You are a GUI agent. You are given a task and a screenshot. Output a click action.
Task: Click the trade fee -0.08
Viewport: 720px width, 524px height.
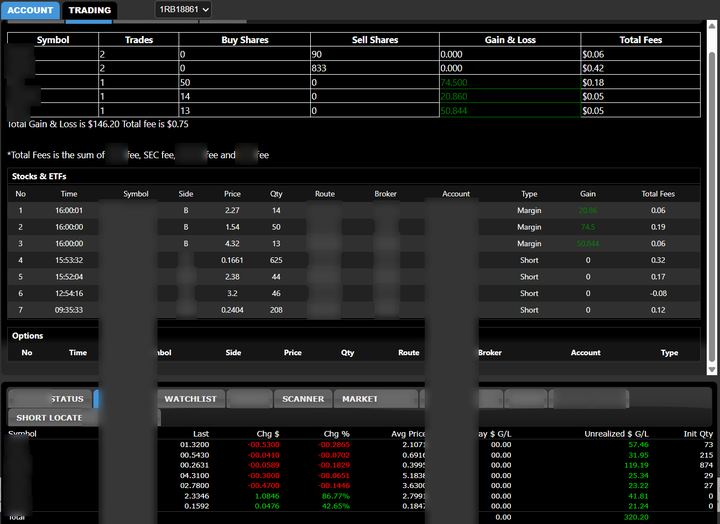click(x=658, y=293)
